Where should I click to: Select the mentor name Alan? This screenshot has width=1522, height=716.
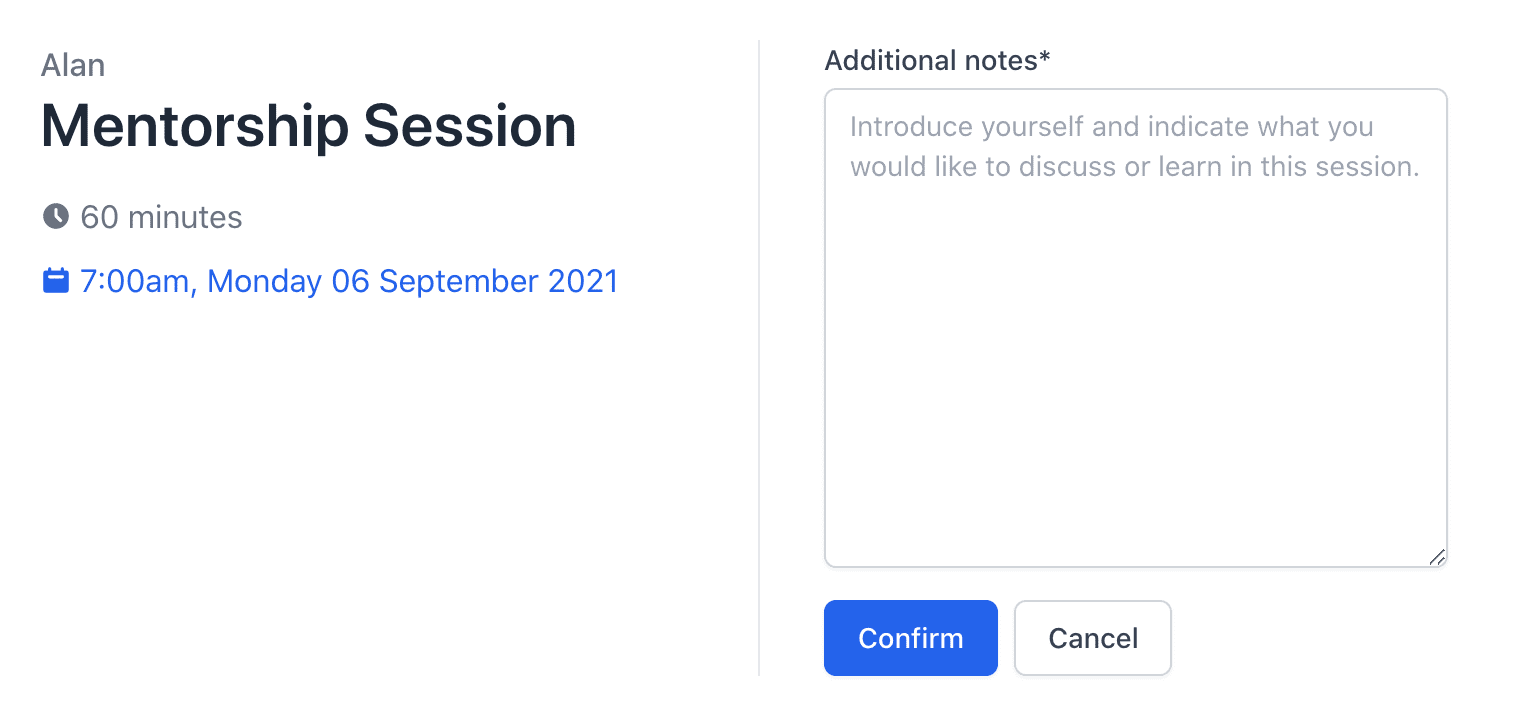(73, 65)
